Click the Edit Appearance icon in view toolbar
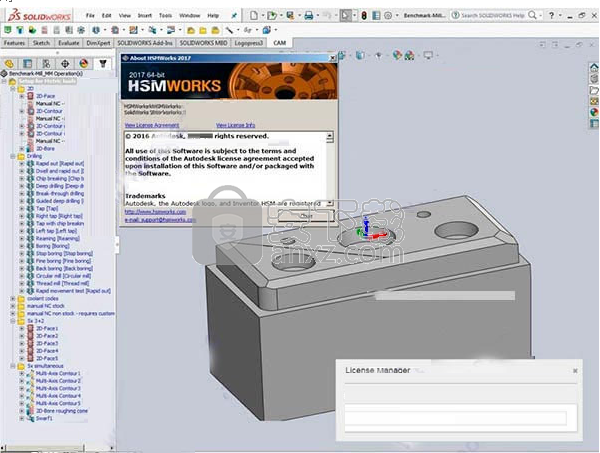 tap(397, 55)
